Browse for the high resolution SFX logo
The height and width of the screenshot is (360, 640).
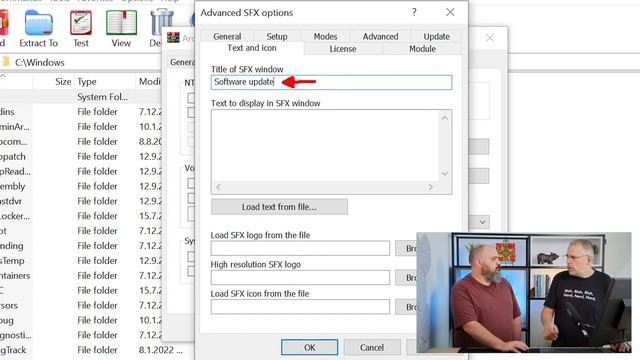click(406, 278)
